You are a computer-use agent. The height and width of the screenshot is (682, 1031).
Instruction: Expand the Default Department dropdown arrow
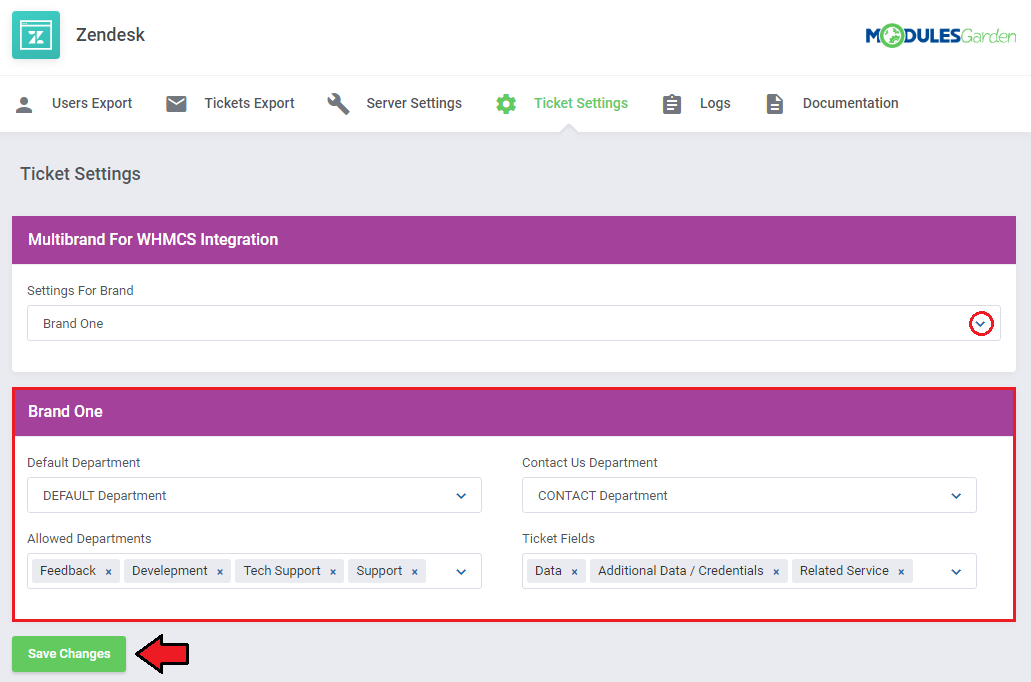pos(461,496)
